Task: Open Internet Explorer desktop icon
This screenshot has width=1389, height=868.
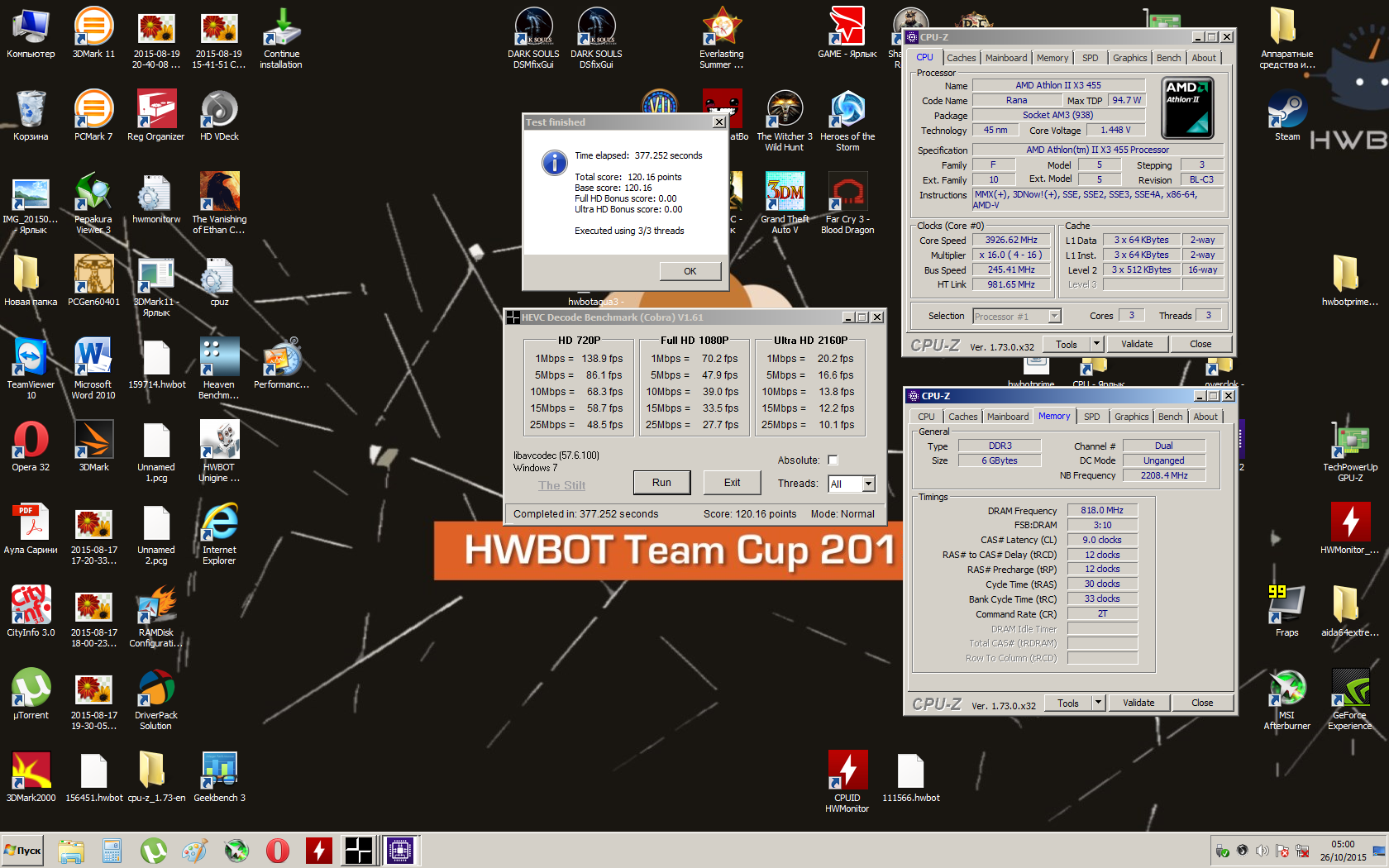Action: 219,534
